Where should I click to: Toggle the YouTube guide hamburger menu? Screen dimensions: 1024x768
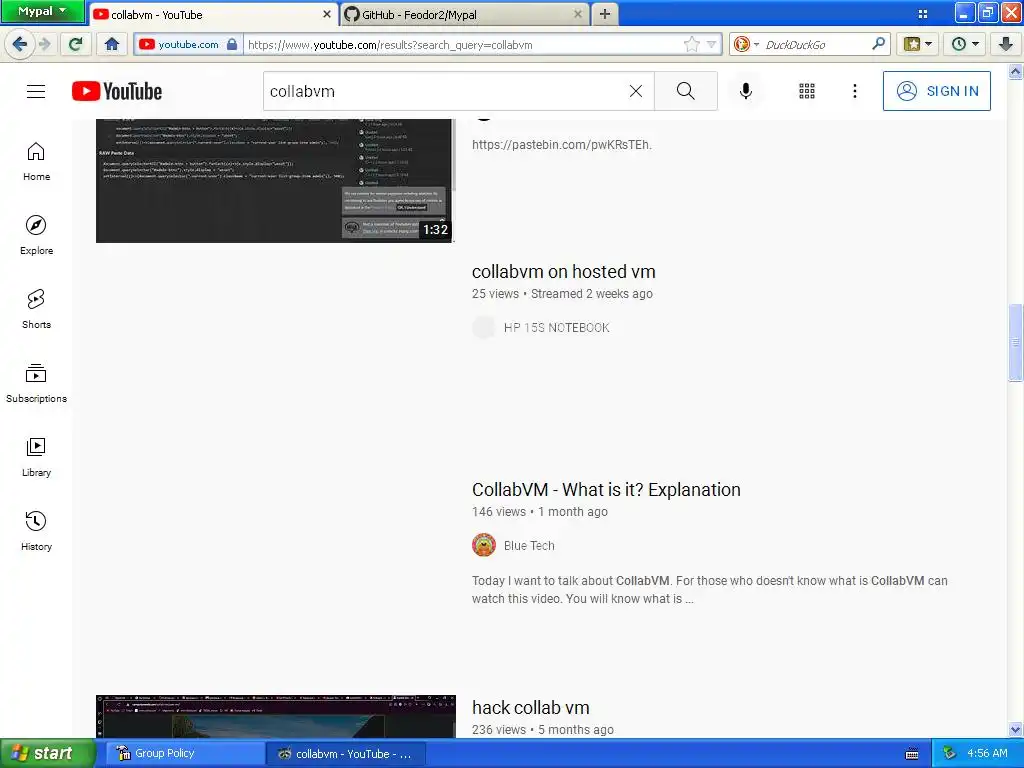[36, 91]
